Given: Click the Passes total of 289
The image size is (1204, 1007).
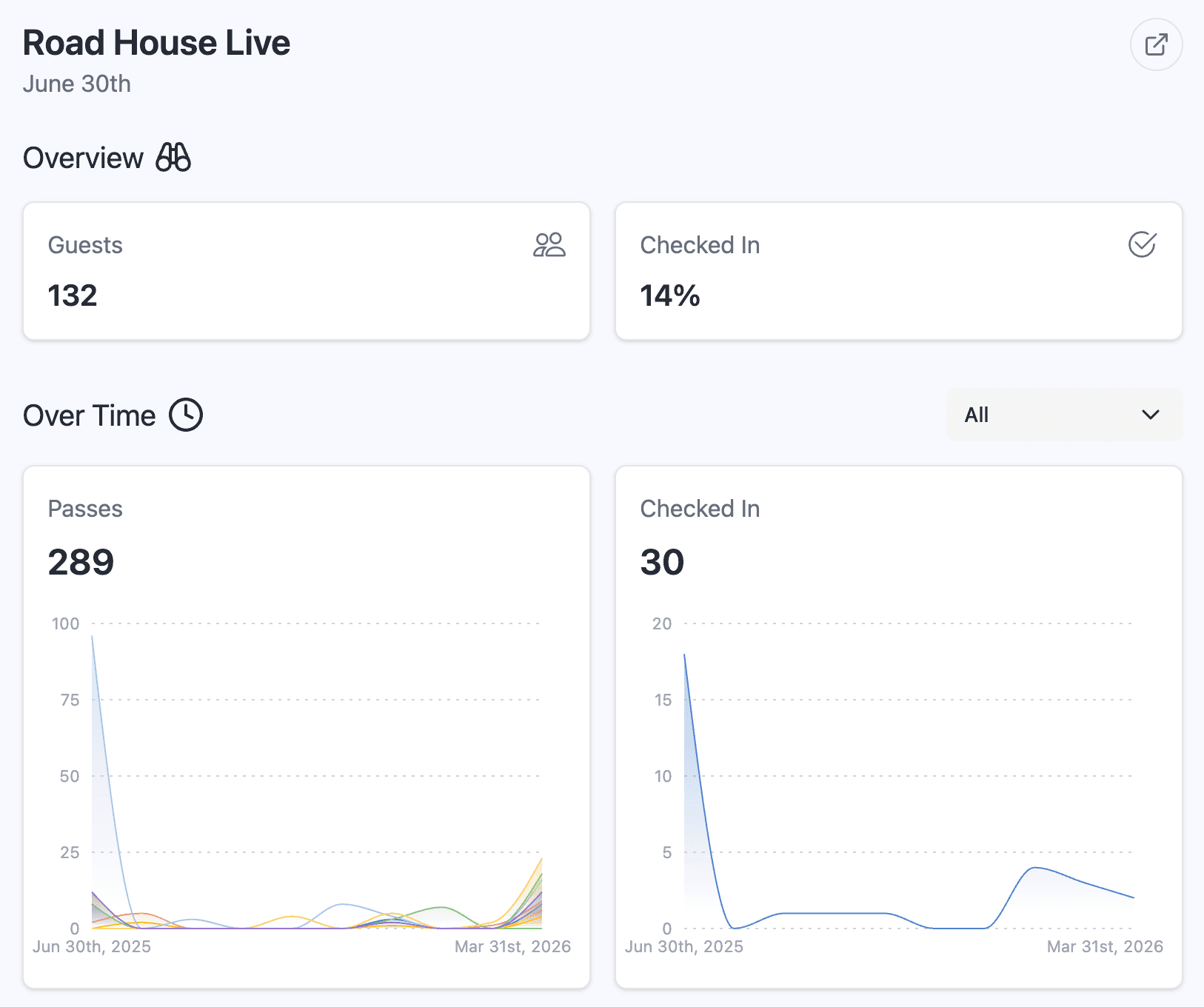Looking at the screenshot, I should point(81,561).
